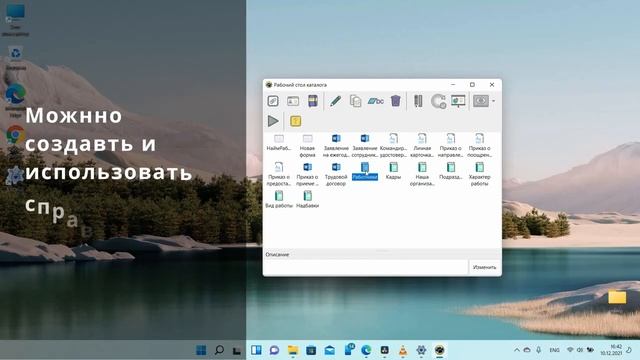Screen dimensions: 640x360
Task: Open Microsoft Store from the taskbar
Action: tap(311, 350)
